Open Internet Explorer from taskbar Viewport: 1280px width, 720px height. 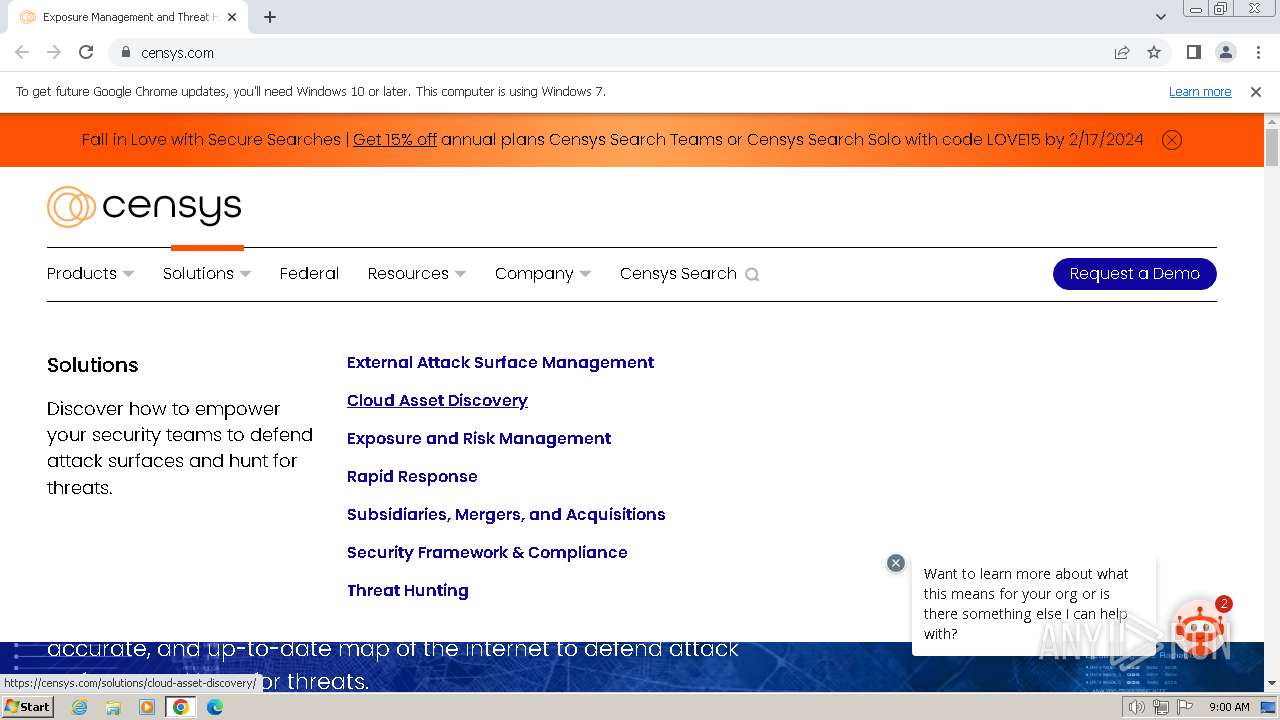coord(80,707)
